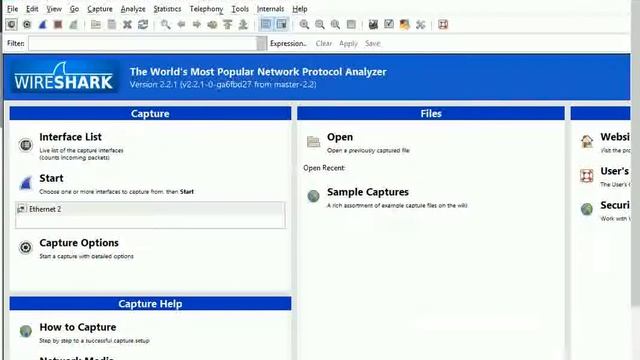
Task: Click the Wireshark logo in the blue banner
Action: click(64, 77)
